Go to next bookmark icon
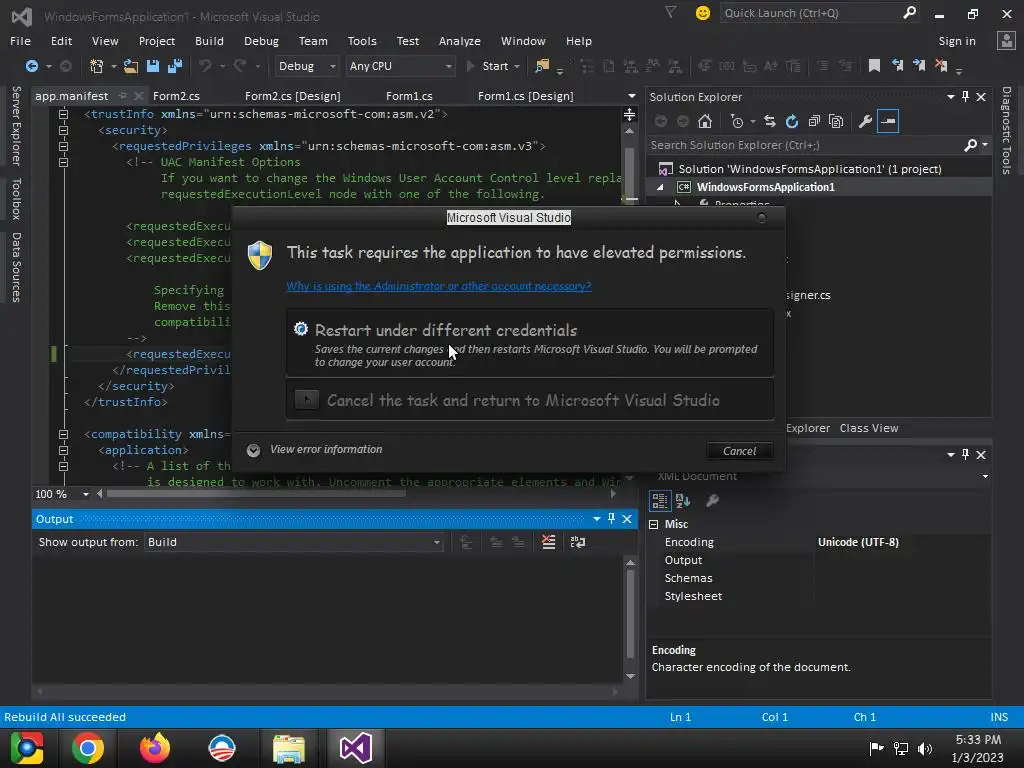 point(920,65)
